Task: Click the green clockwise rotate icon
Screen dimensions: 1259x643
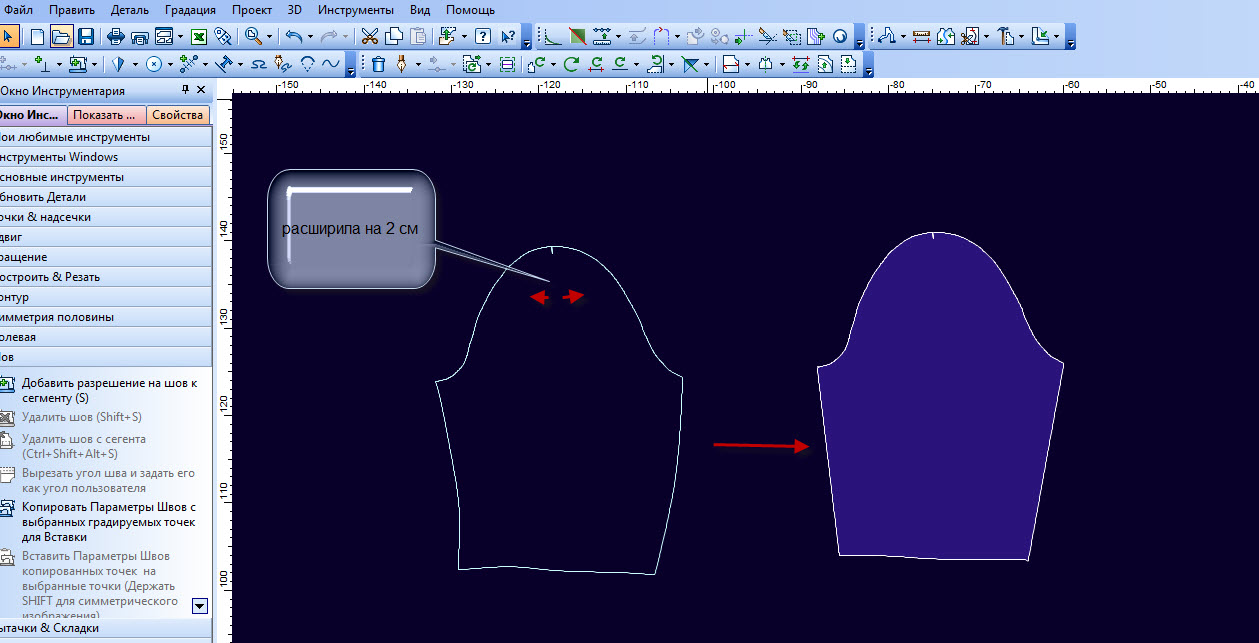Action: point(571,64)
